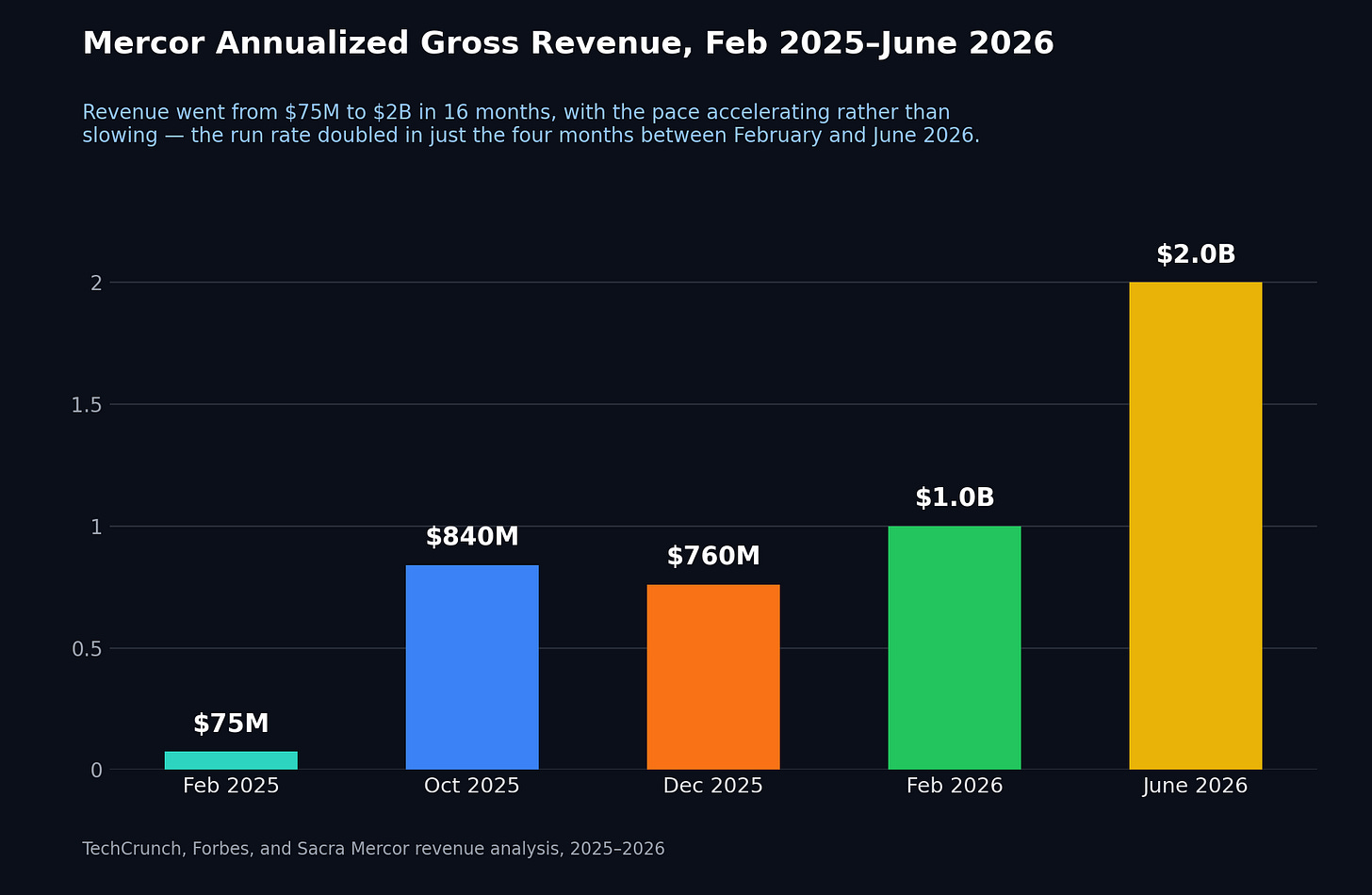Click the y-axis tick label "0"
This screenshot has width=1372, height=895.
(x=96, y=771)
